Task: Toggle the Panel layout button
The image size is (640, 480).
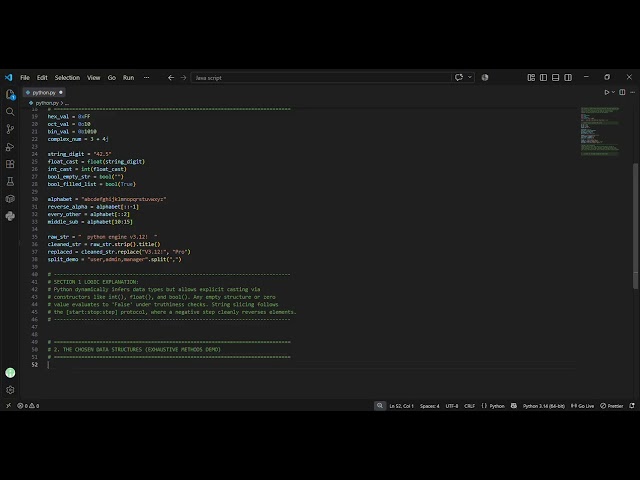Action: pos(556,78)
